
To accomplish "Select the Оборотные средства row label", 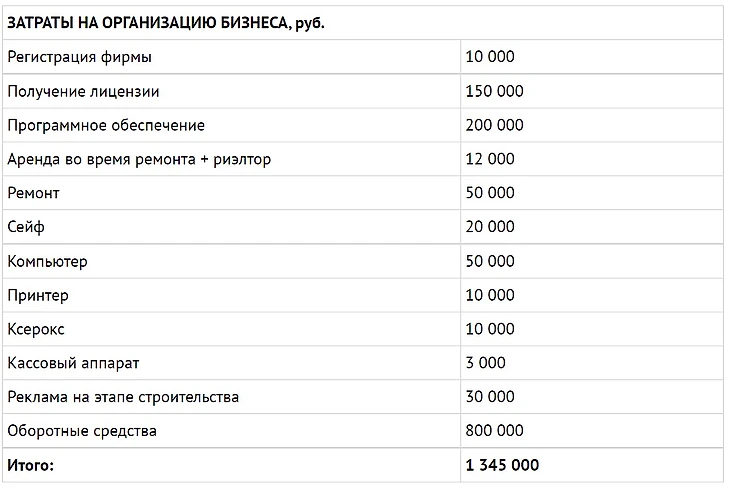I will [x=82, y=431].
